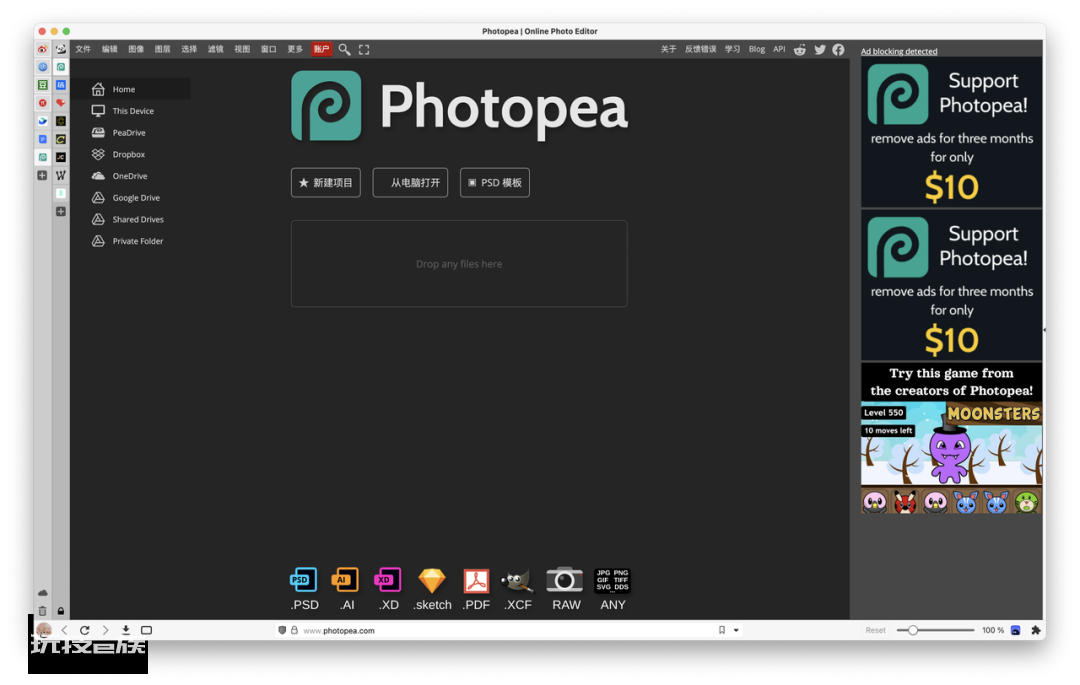Image resolution: width=1080 pixels, height=685 pixels.
Task: Open search with the magnifier icon
Action: click(x=344, y=50)
